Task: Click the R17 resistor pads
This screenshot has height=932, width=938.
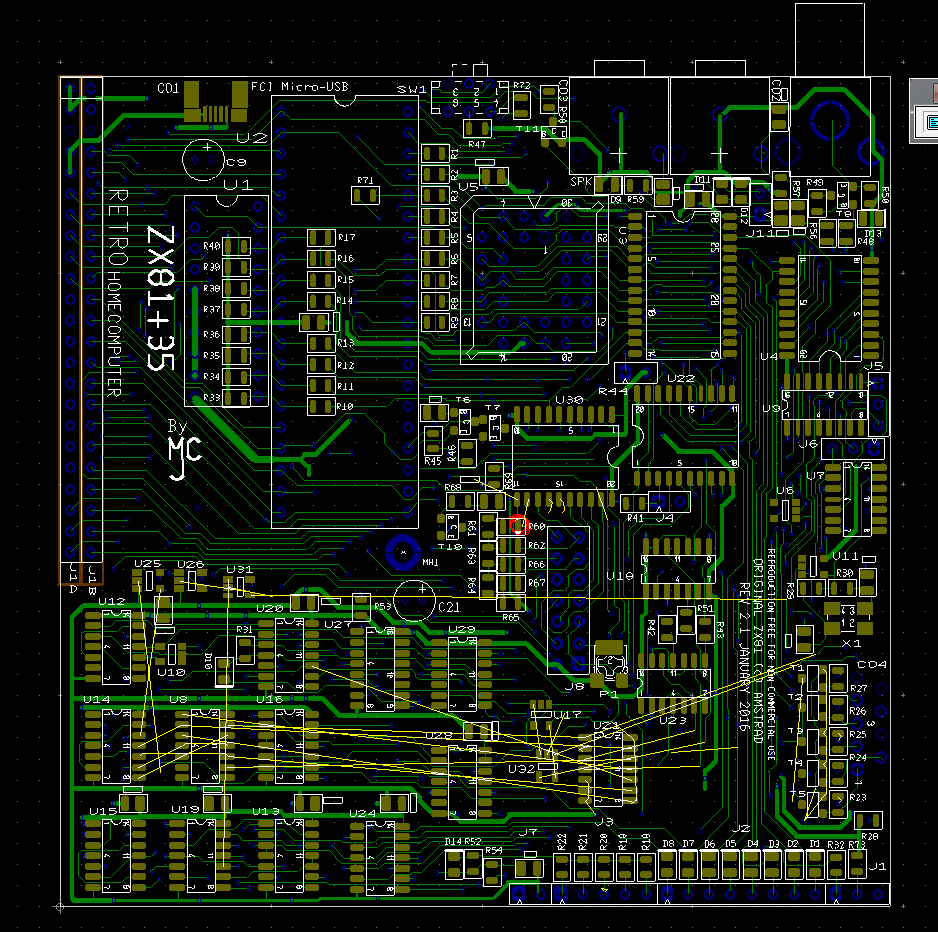Action: [321, 237]
